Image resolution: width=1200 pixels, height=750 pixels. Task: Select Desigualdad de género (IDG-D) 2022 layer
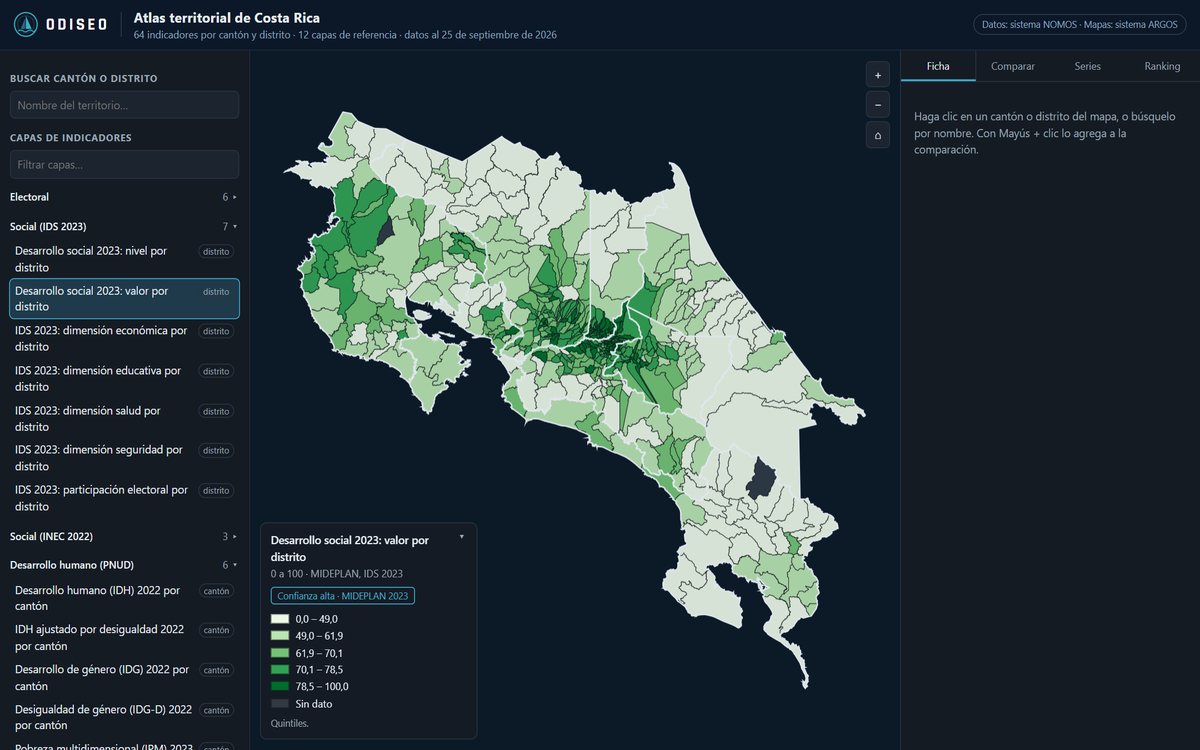(x=124, y=717)
